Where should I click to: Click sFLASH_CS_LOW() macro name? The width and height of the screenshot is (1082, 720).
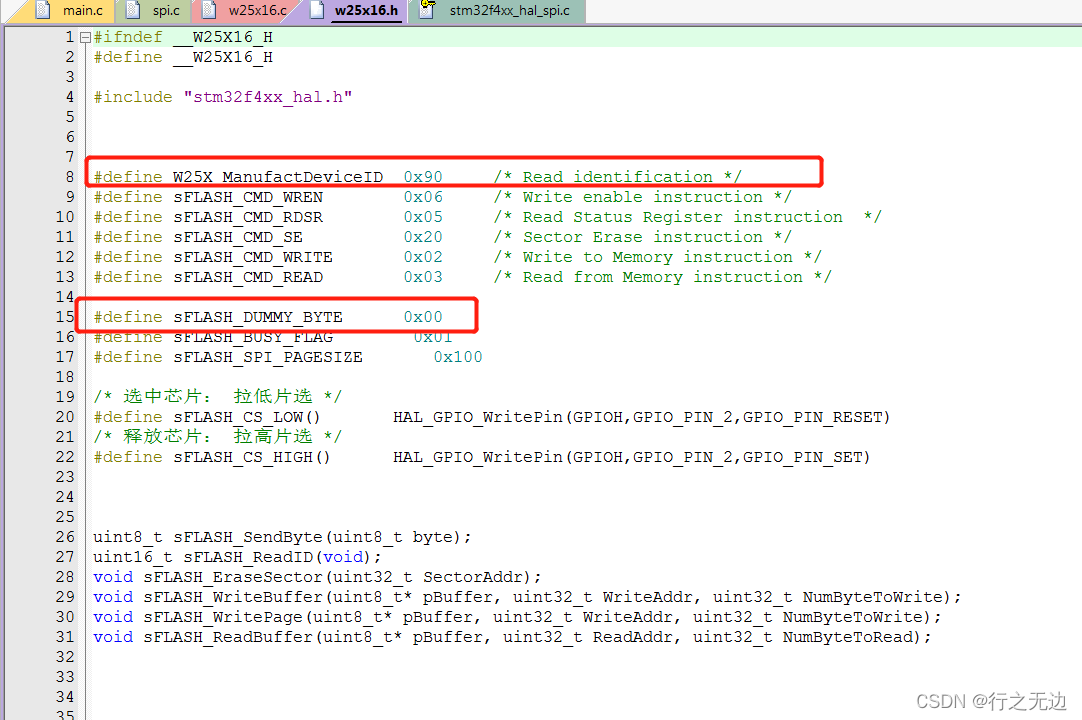[246, 418]
